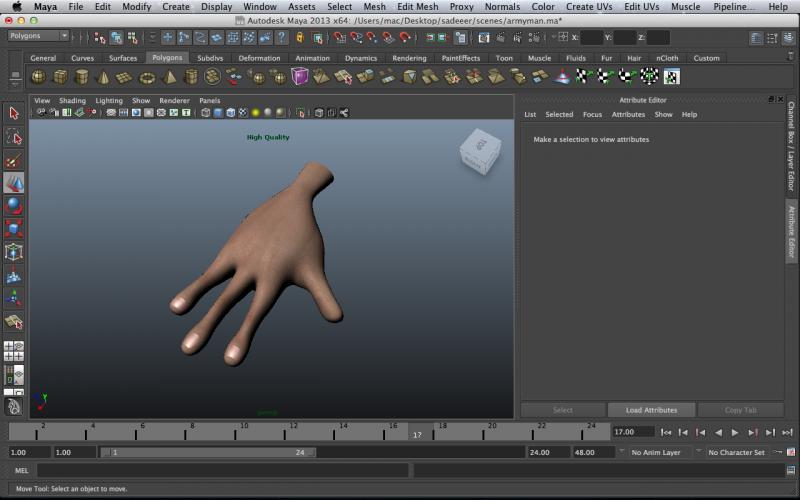Switch to the Animation shelf tab
Viewport: 800px width, 500px height.
point(312,58)
